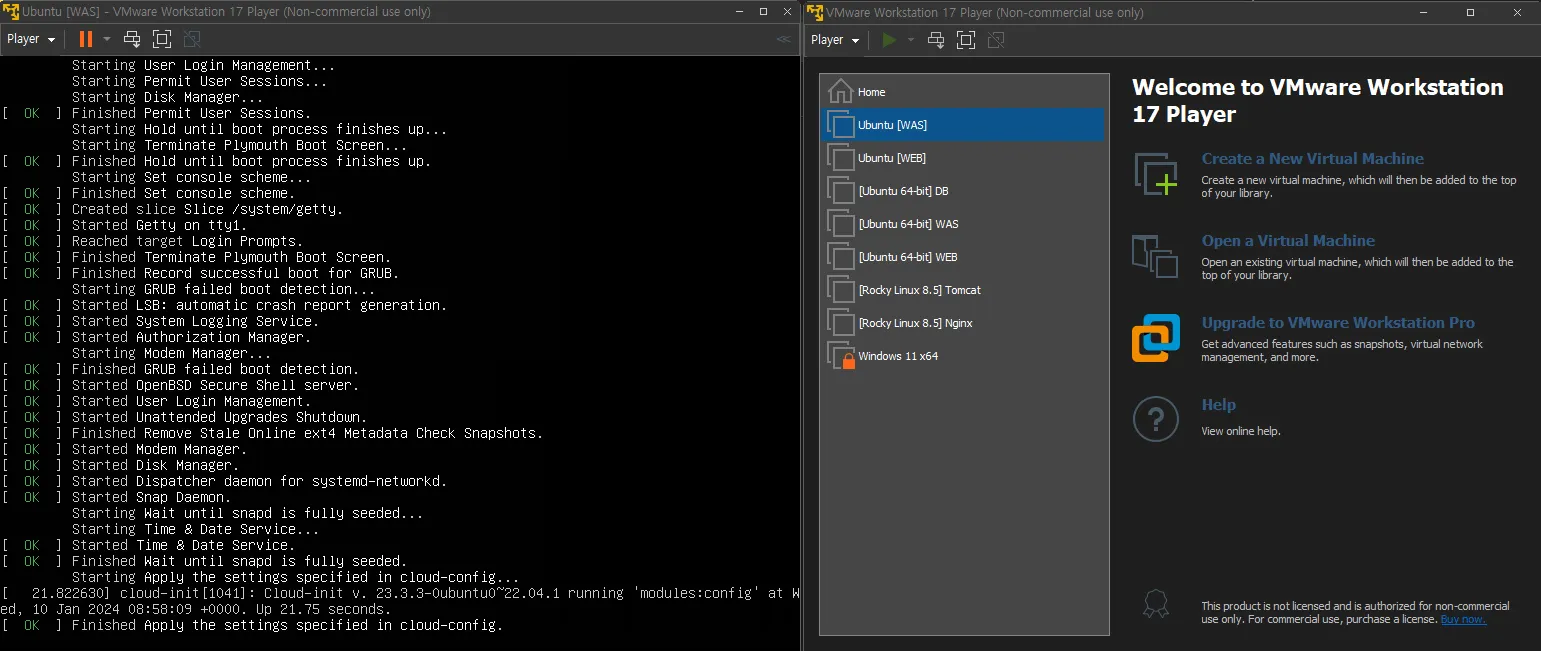
Task: Pause the running Ubuntu [WAS] virtual machine
Action: click(85, 39)
